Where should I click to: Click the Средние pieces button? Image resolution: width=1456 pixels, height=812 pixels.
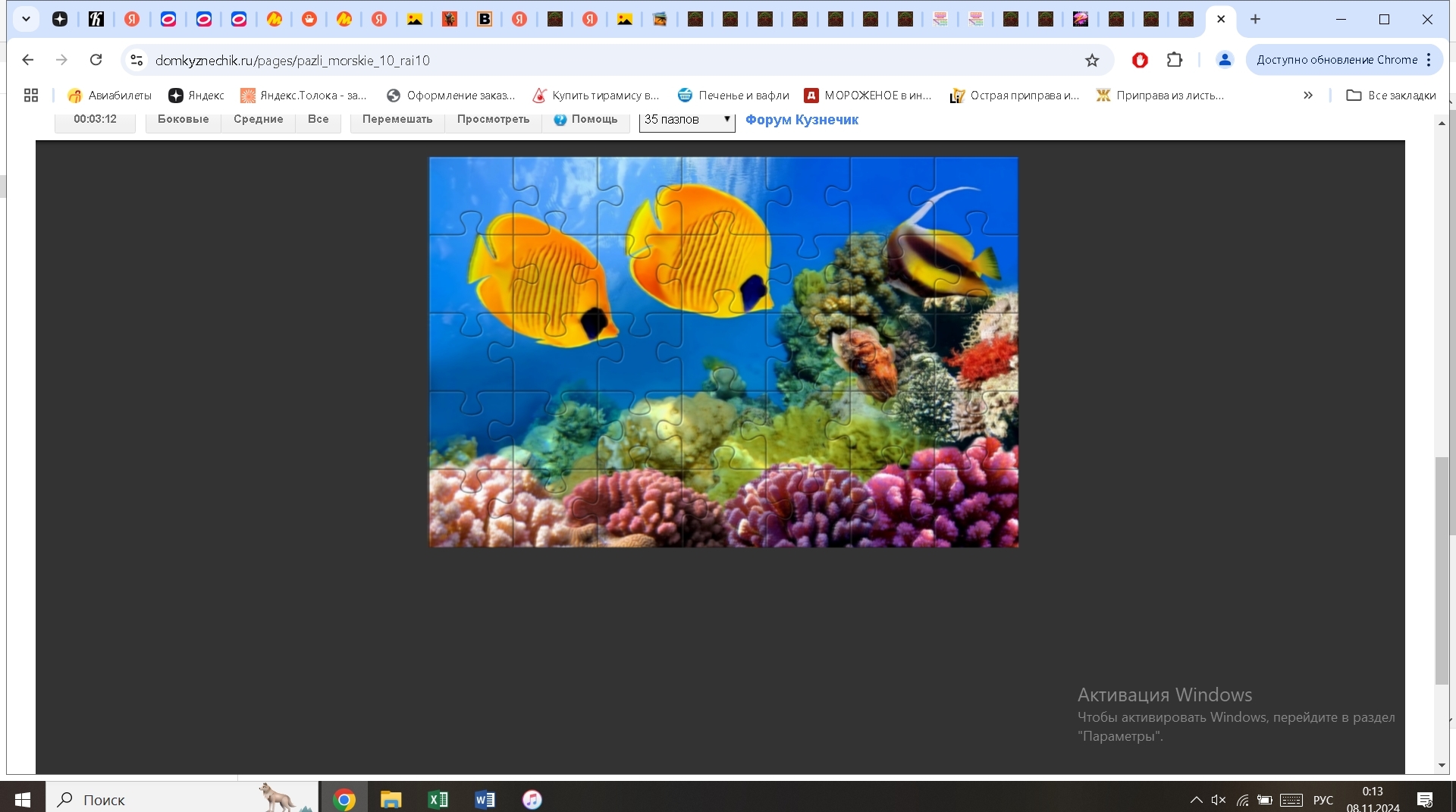259,119
